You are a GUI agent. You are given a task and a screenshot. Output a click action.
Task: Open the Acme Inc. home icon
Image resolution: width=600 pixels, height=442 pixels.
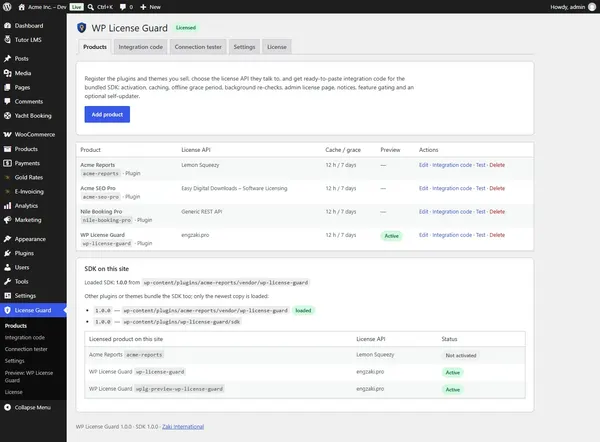[21, 7]
